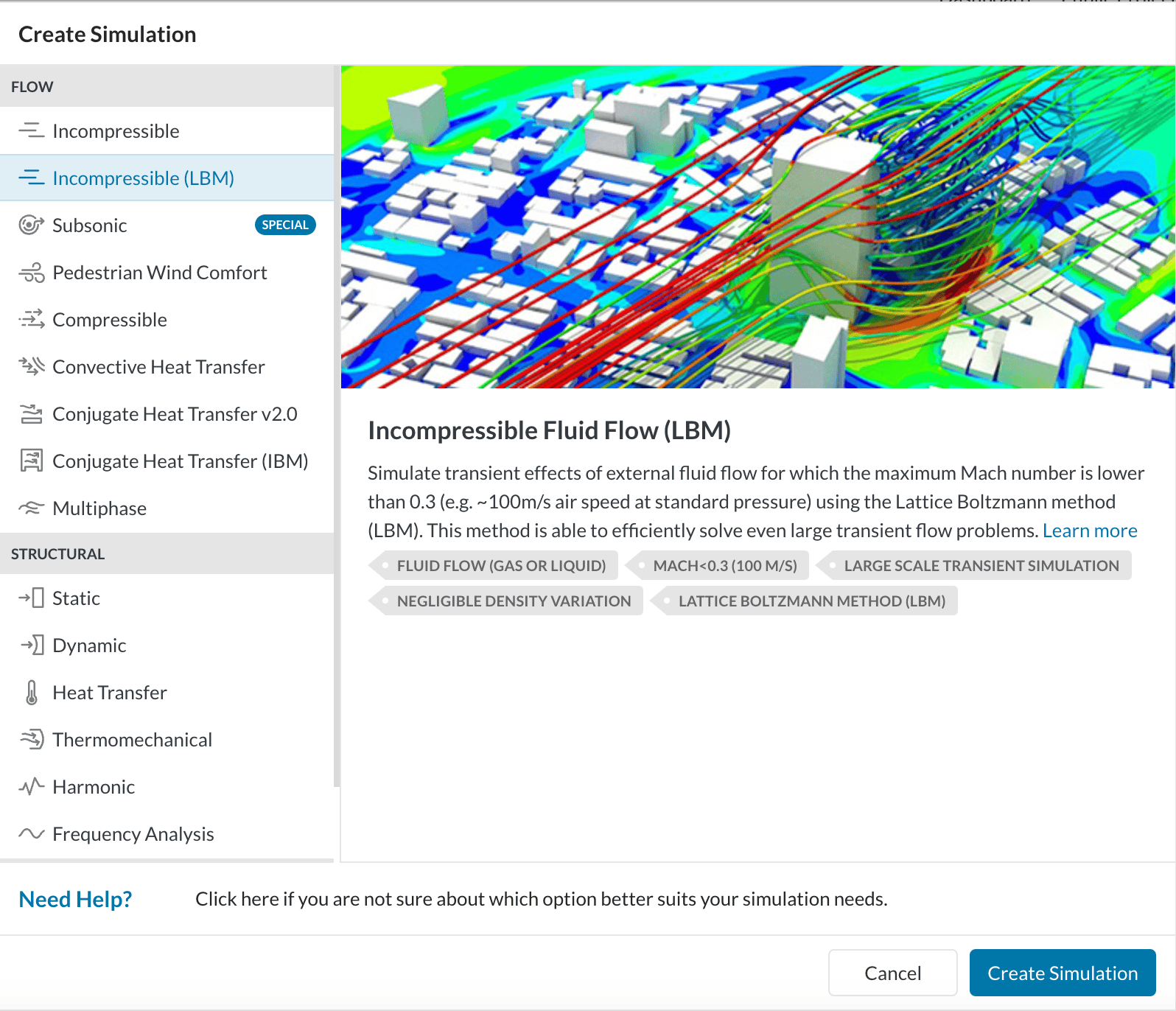Select Thermomechanical analysis type
The image size is (1176, 1011).
click(x=132, y=740)
